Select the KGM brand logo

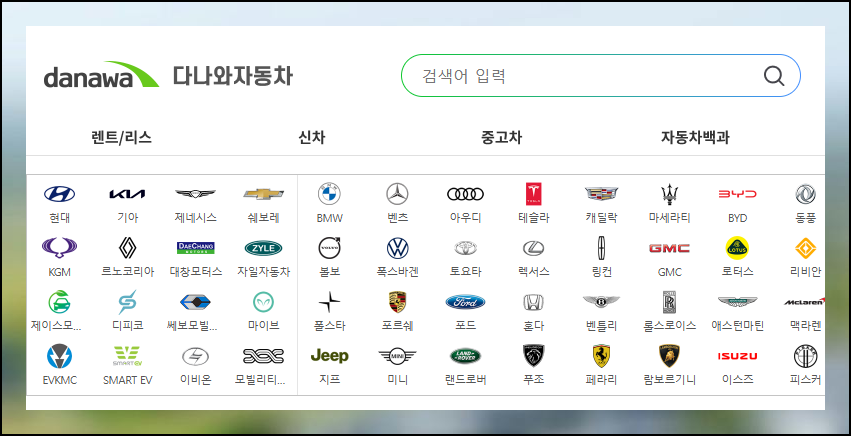60,248
